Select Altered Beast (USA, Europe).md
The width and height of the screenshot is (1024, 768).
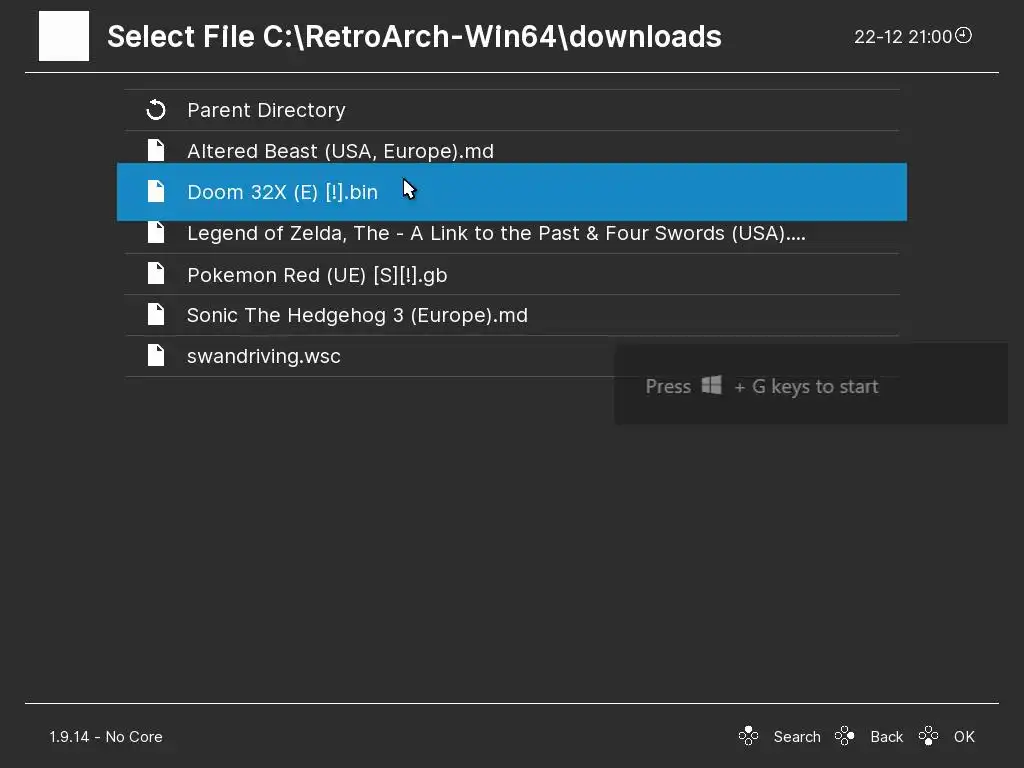click(x=340, y=151)
